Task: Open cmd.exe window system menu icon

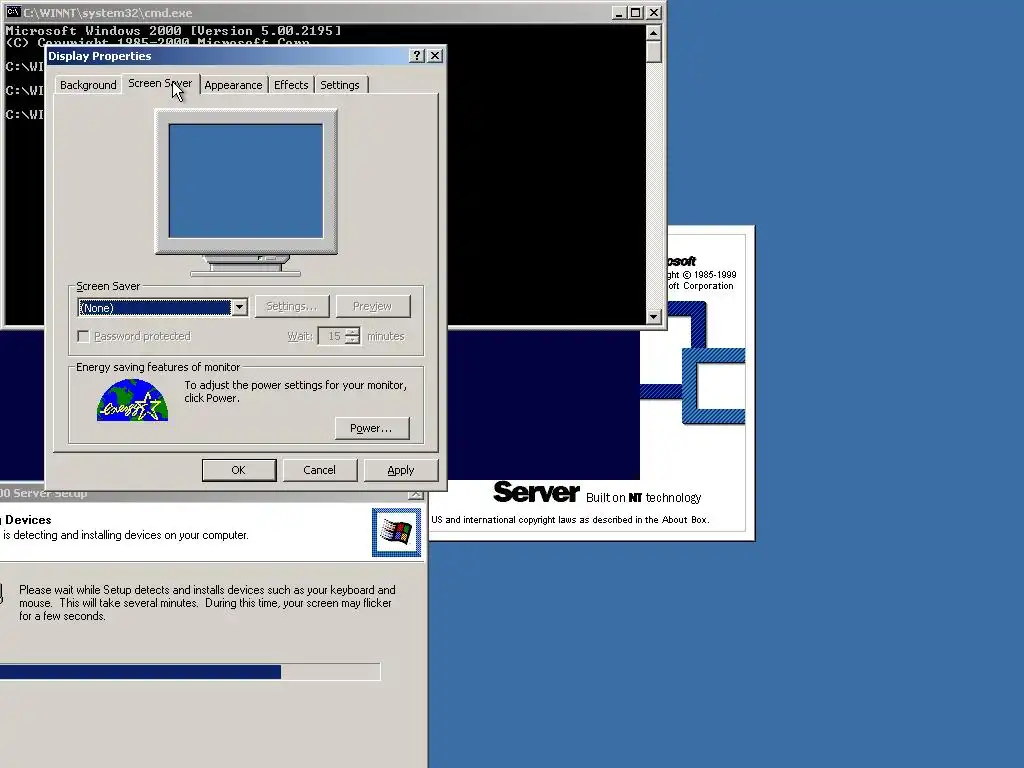Action: pyautogui.click(x=12, y=12)
